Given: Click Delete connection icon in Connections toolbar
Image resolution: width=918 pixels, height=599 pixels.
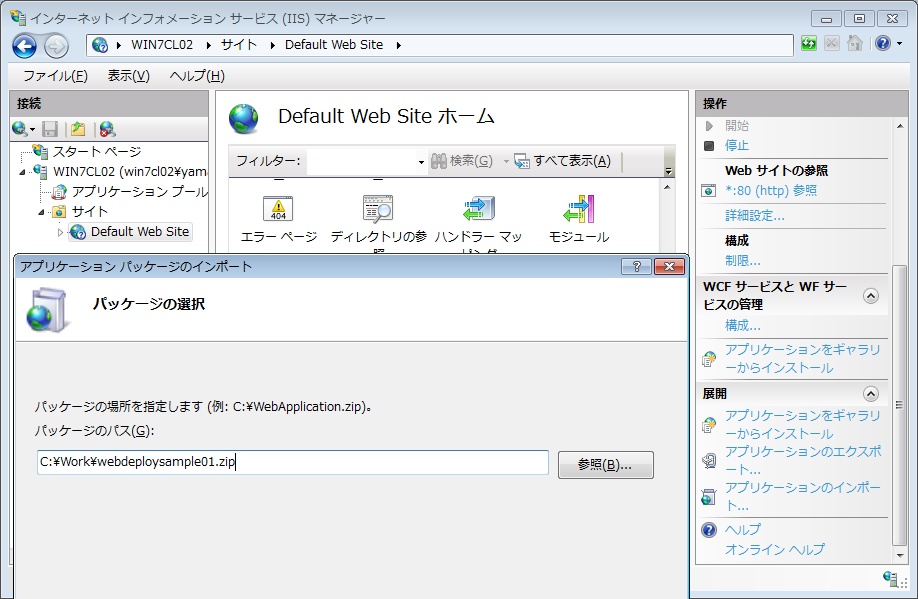Looking at the screenshot, I should [107, 129].
